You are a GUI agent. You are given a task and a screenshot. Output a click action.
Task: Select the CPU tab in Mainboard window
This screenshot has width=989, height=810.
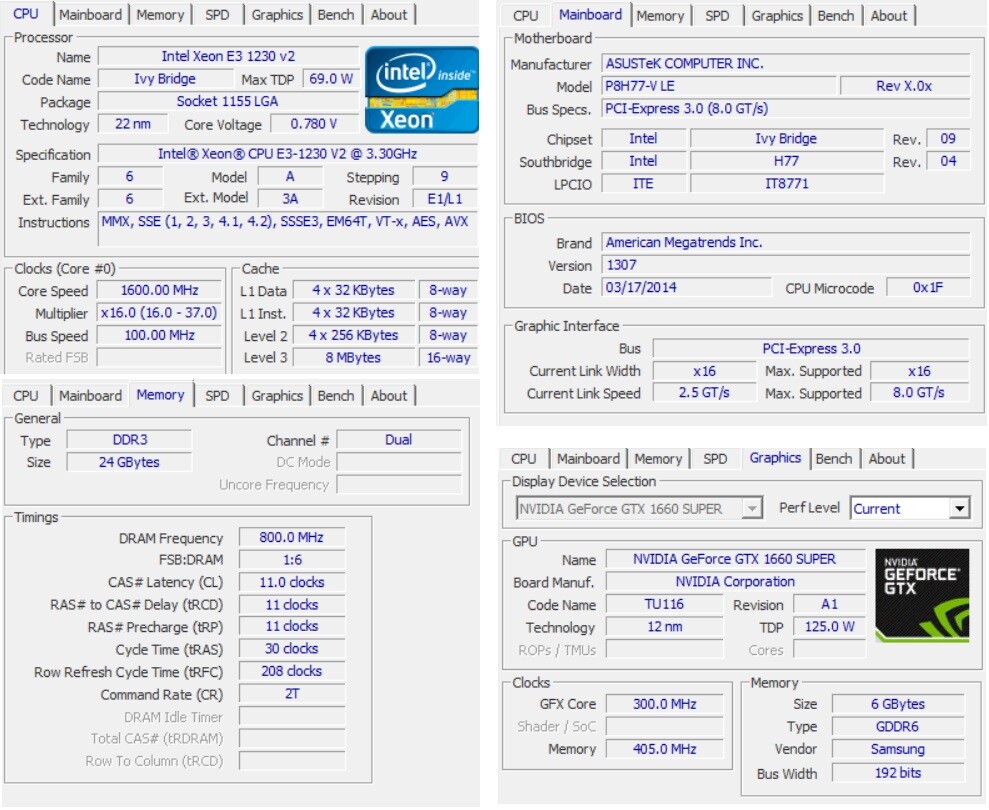point(525,16)
